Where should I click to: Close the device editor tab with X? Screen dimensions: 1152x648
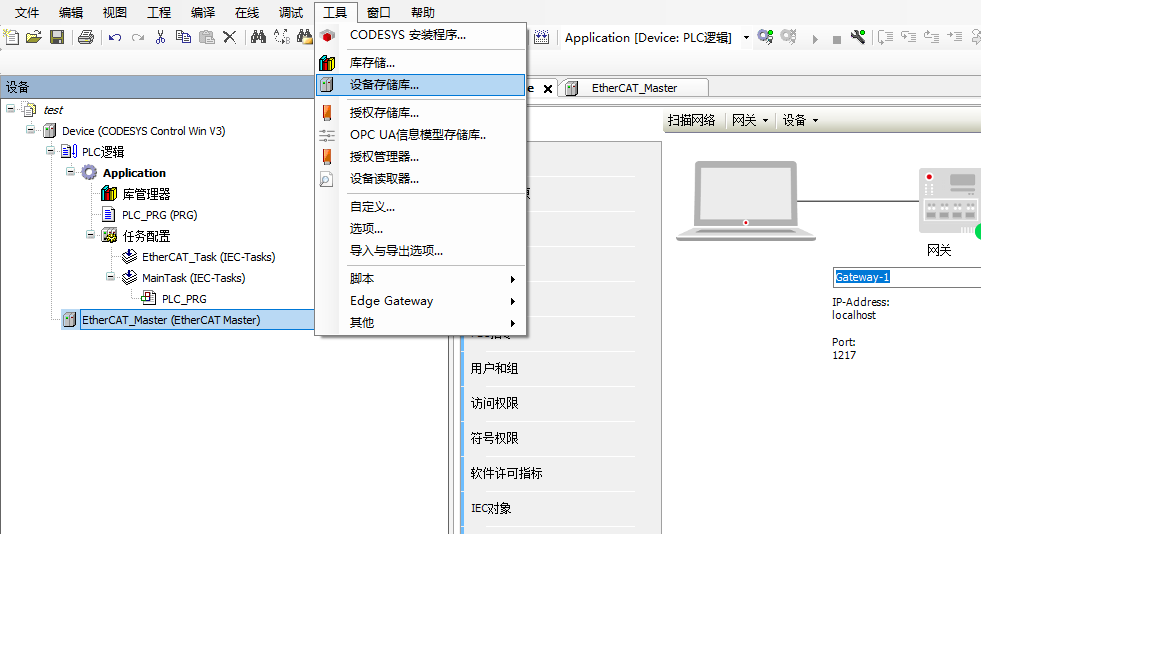pyautogui.click(x=548, y=89)
